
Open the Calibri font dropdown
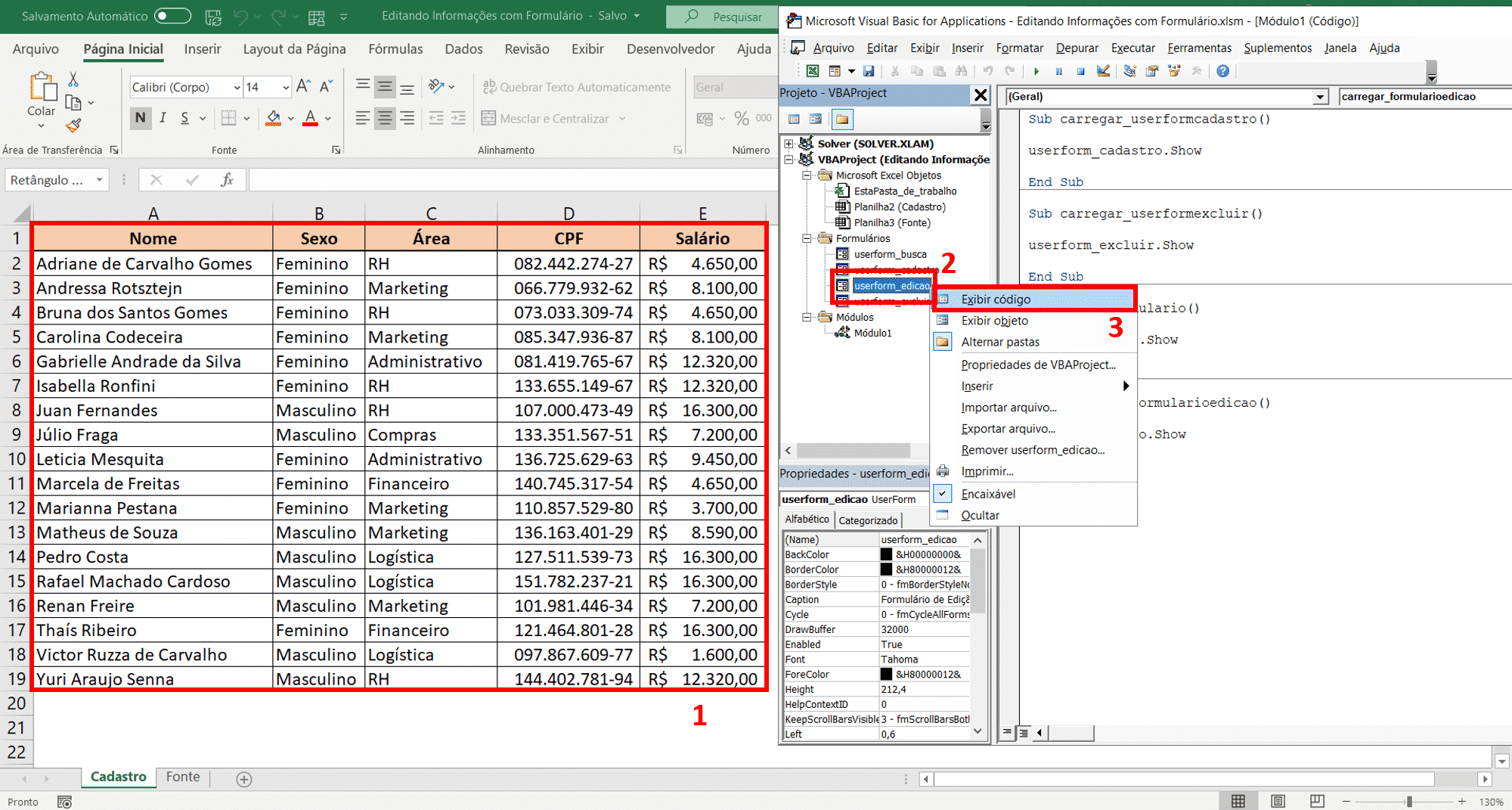[239, 86]
